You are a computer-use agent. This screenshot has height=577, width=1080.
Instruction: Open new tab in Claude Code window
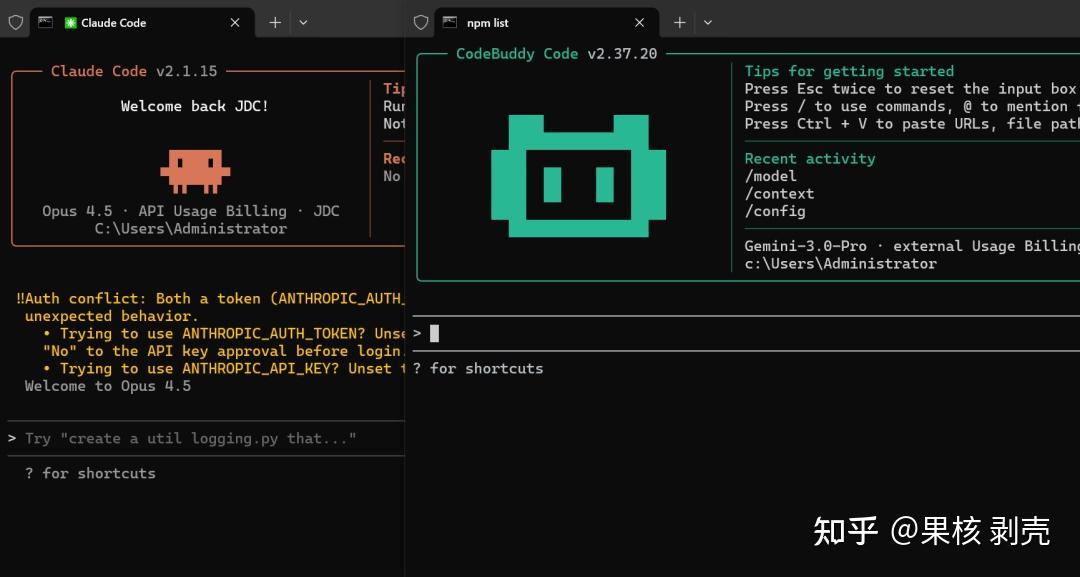[275, 23]
